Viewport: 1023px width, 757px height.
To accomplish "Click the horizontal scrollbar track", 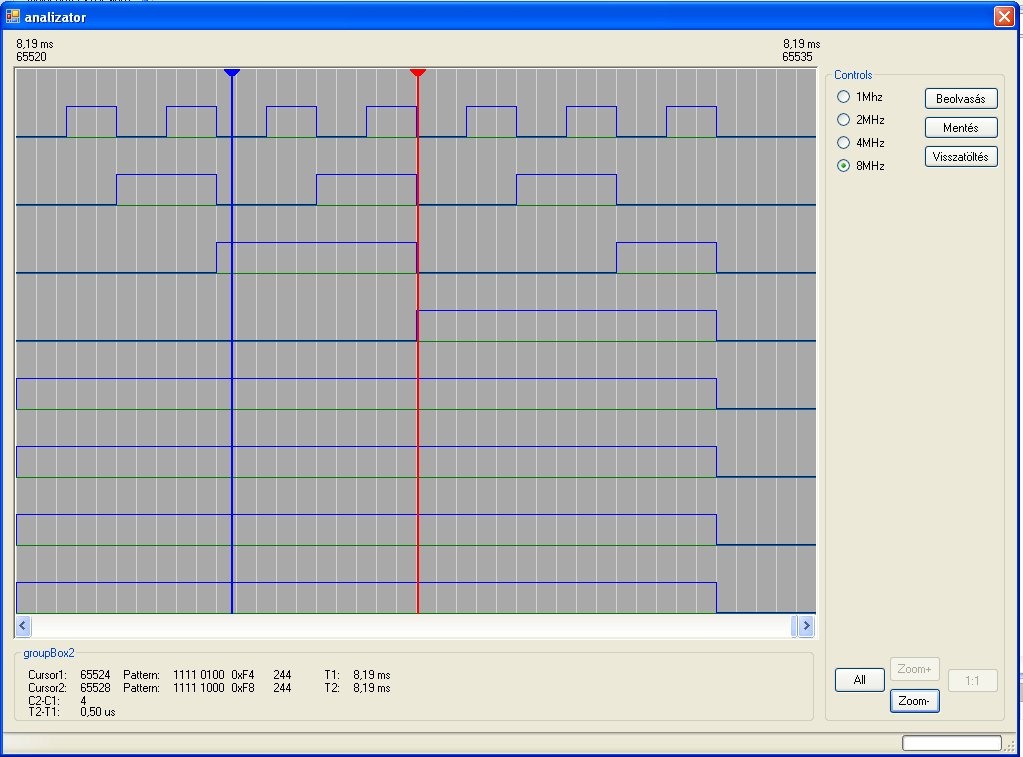I will click(411, 626).
